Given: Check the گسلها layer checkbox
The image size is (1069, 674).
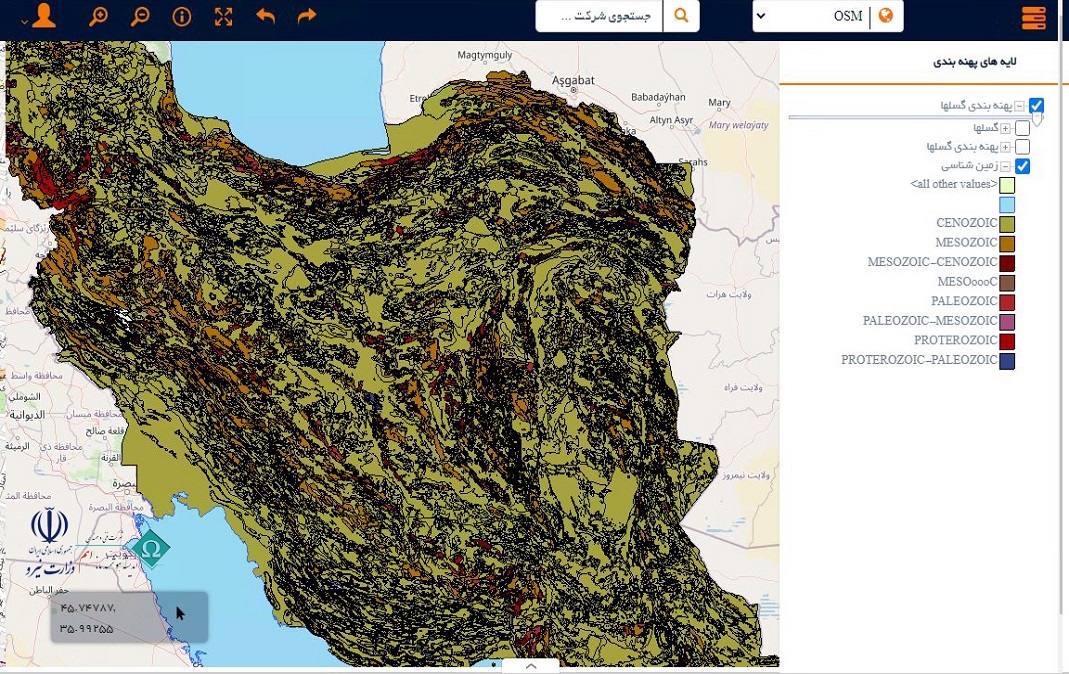Looking at the screenshot, I should pos(1022,128).
